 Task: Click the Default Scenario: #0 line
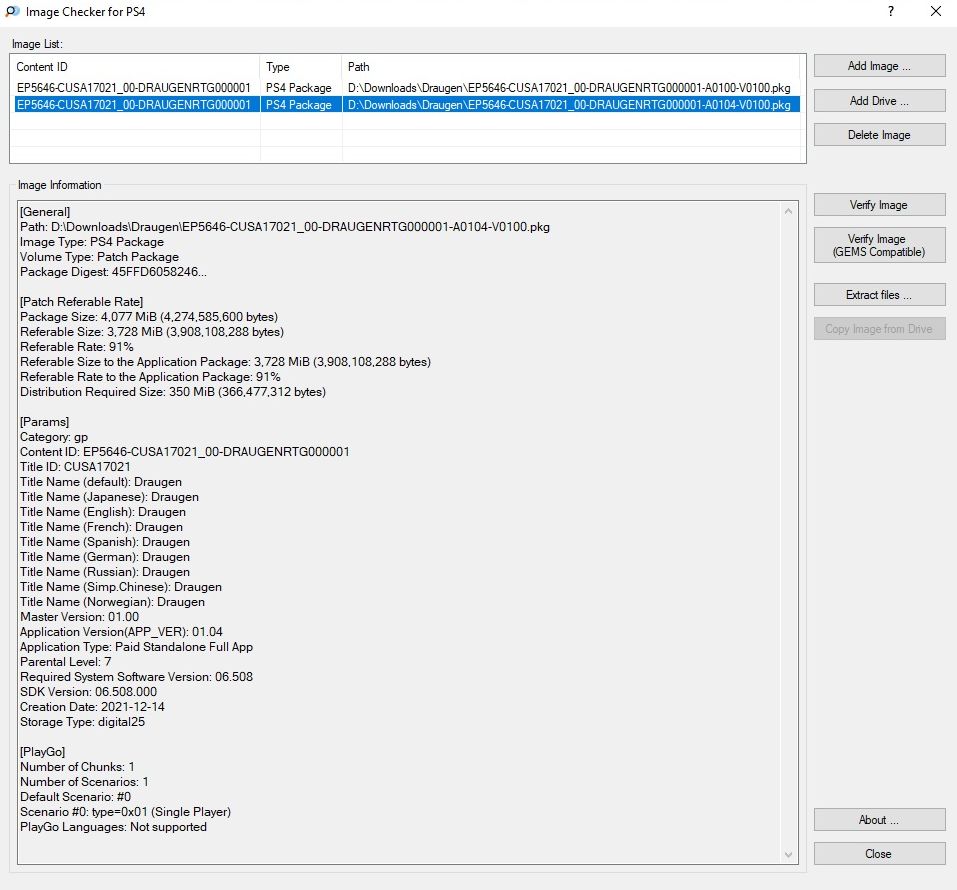point(76,797)
